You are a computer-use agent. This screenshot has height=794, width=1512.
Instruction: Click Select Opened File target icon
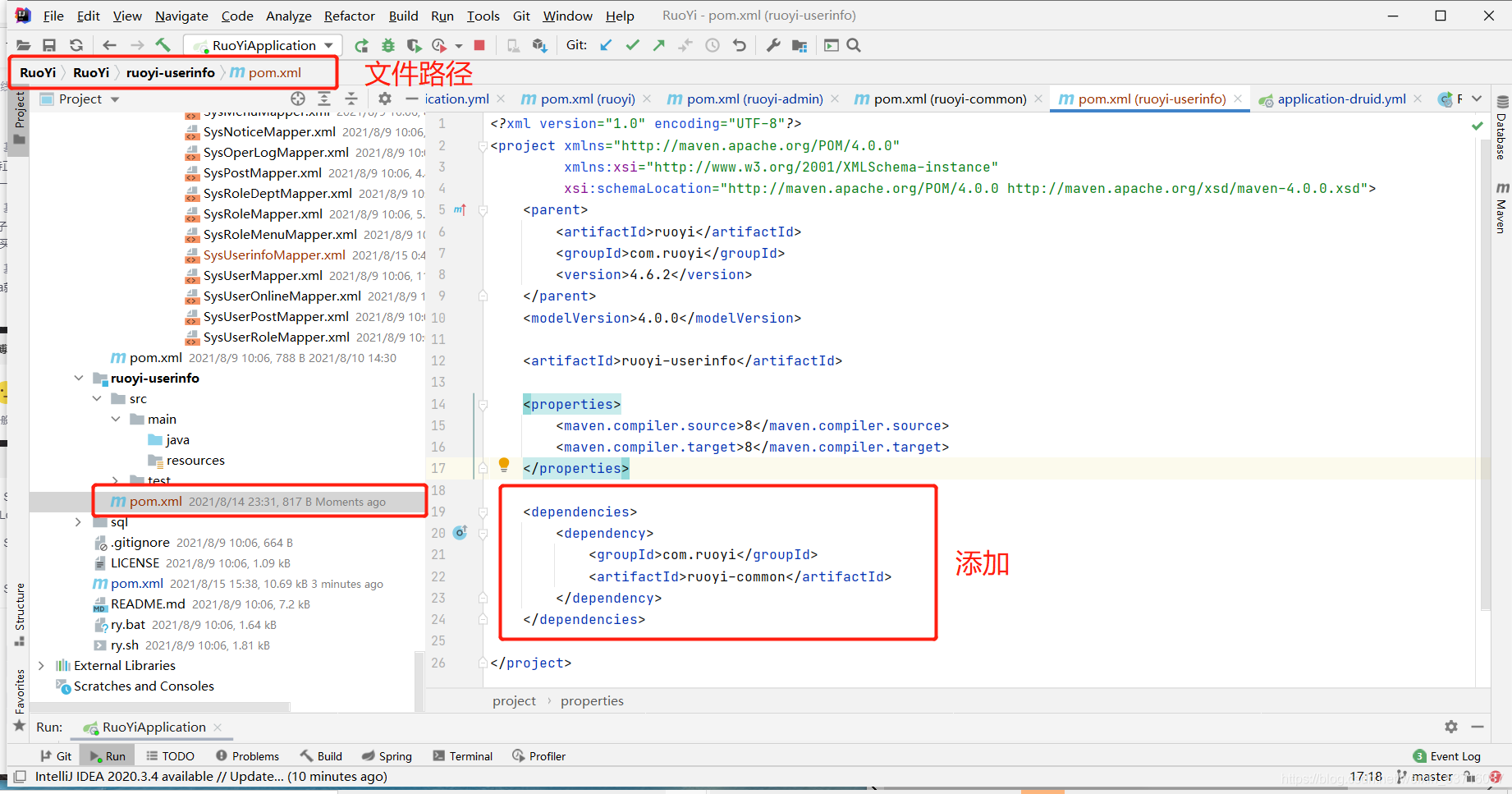click(298, 99)
